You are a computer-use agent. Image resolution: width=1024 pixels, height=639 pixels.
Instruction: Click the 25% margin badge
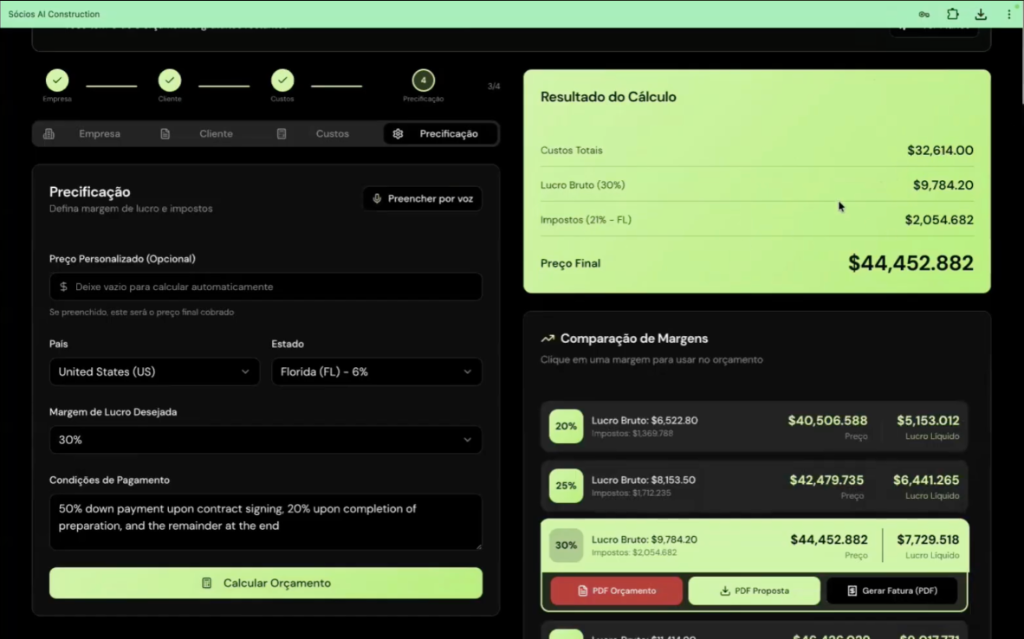566,485
